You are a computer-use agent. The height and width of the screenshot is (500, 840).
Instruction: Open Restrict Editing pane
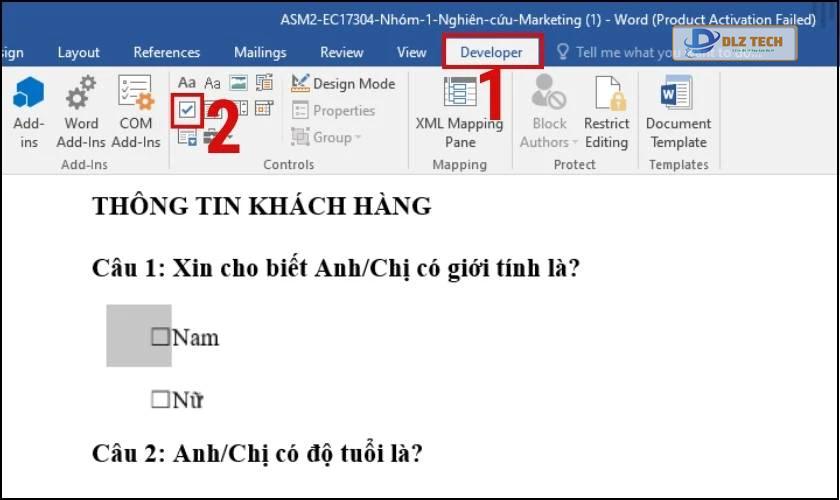tap(606, 113)
